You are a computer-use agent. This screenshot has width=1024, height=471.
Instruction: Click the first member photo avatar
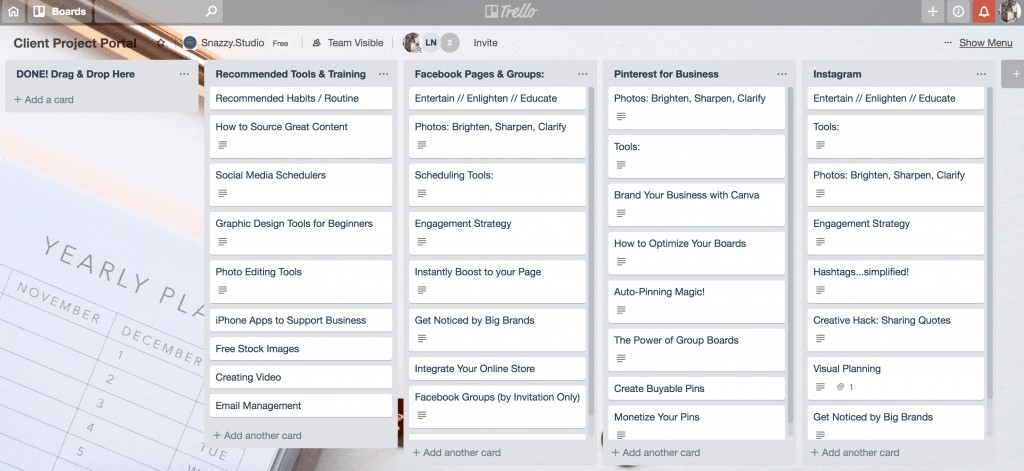pyautogui.click(x=412, y=43)
